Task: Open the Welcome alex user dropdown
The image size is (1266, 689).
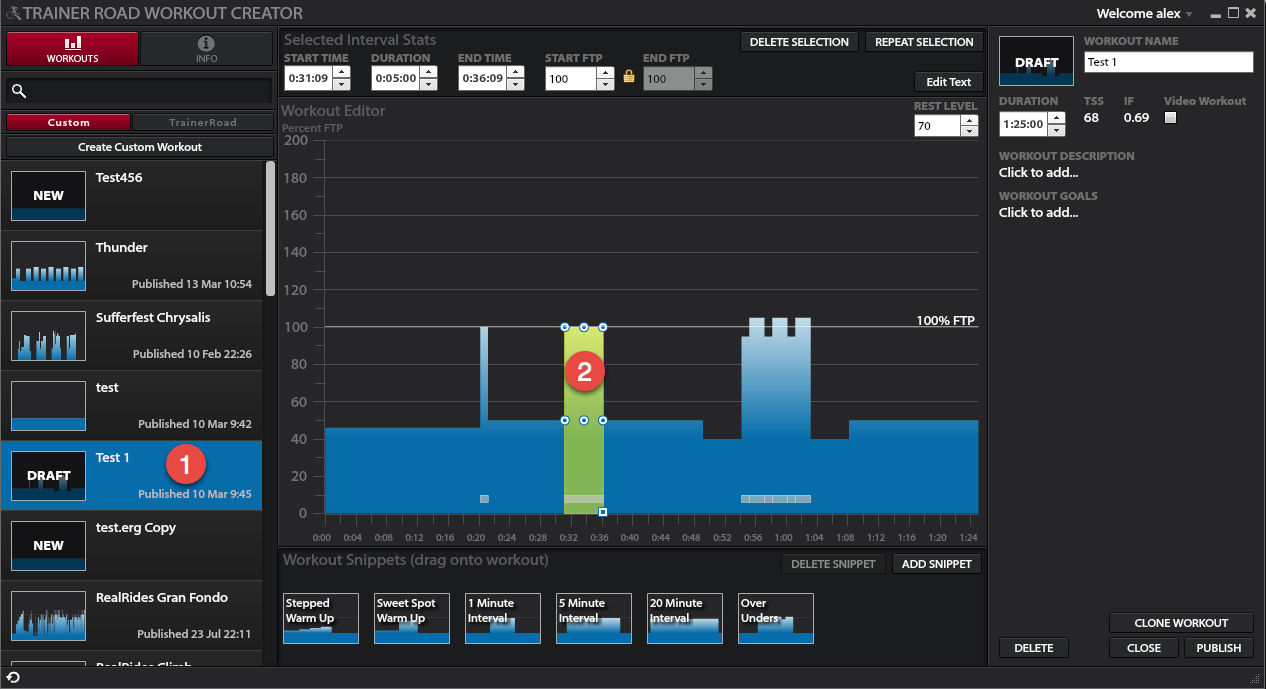Action: point(1145,14)
